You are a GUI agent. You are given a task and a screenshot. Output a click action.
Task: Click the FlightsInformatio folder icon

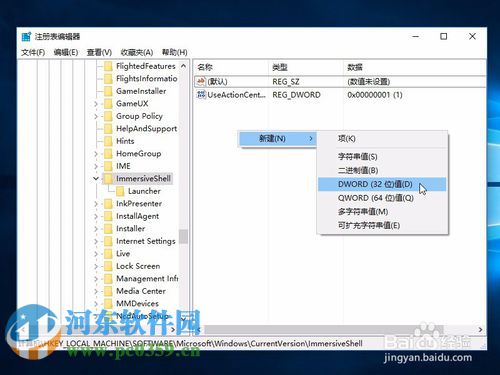(108, 79)
